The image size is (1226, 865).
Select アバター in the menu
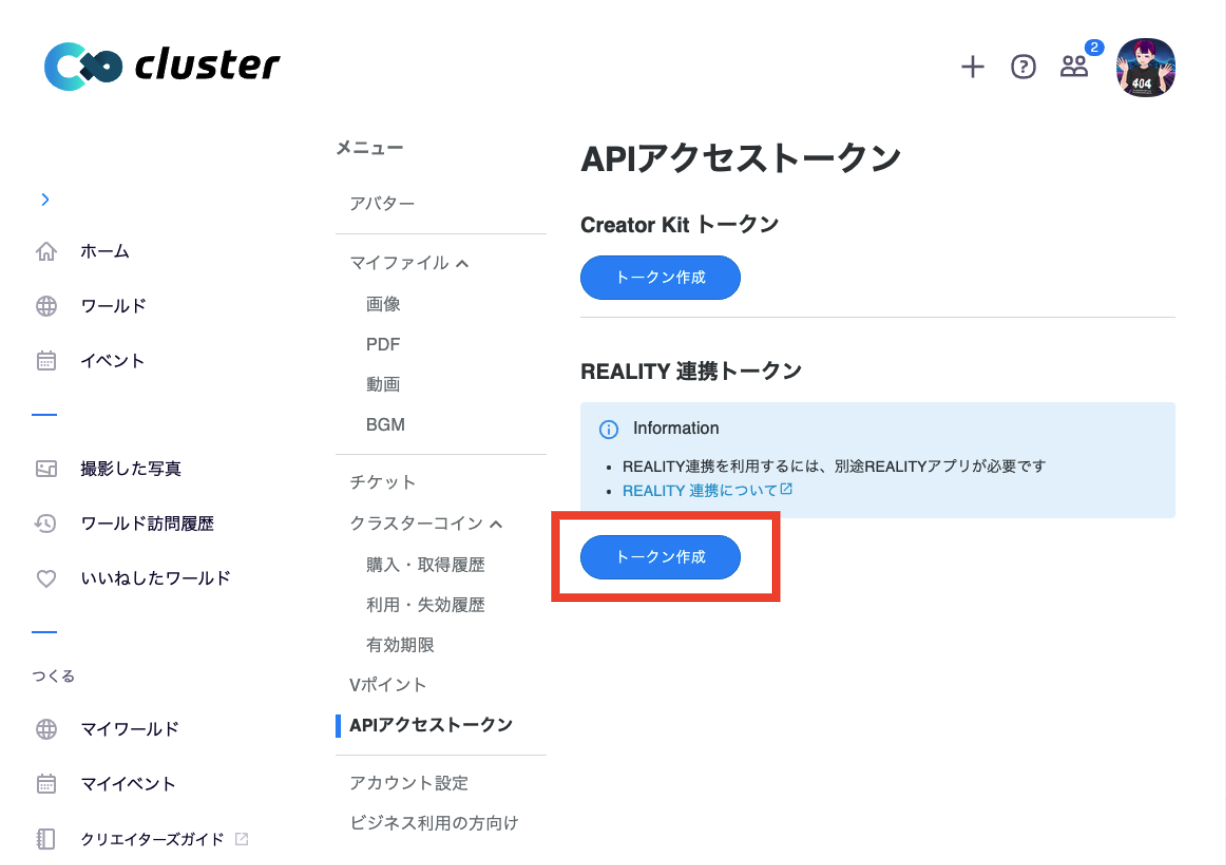click(382, 203)
